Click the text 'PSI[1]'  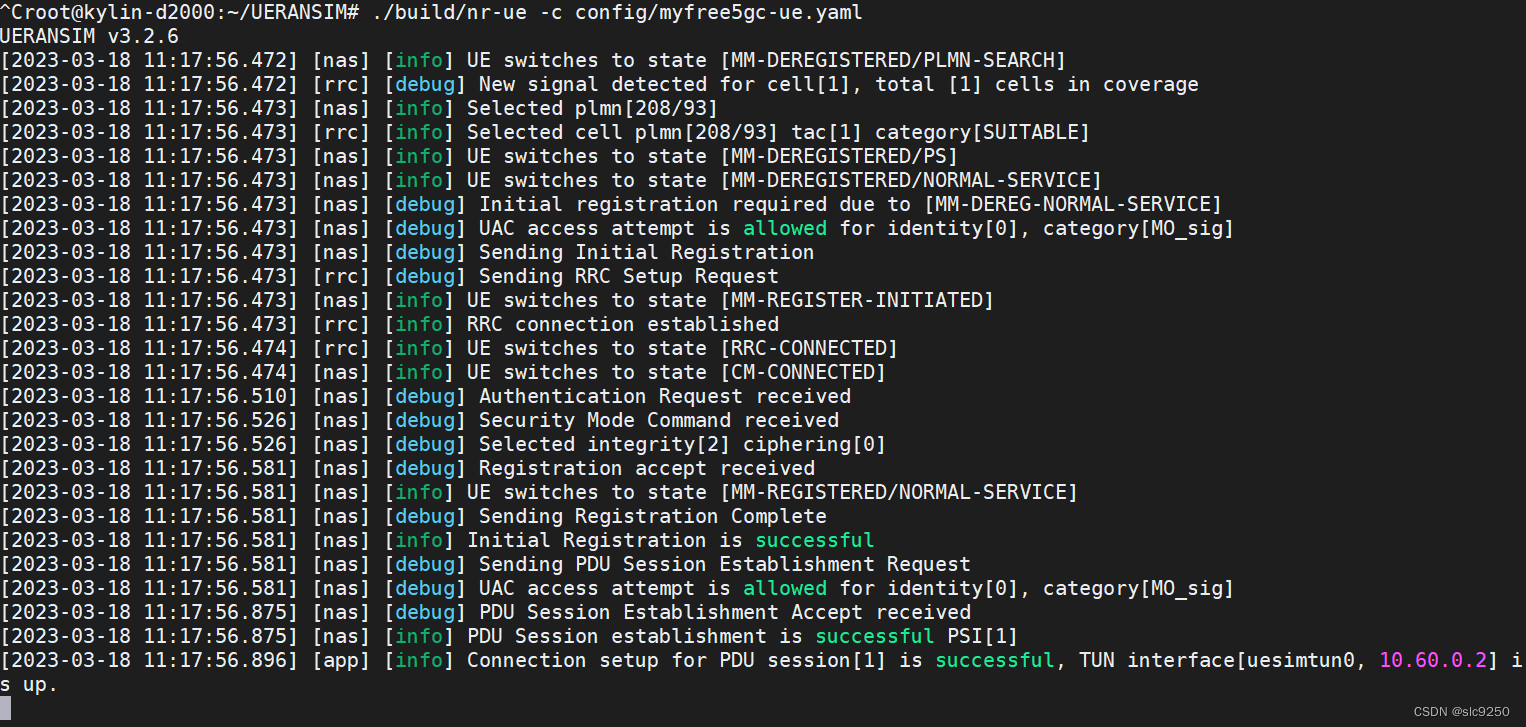982,636
